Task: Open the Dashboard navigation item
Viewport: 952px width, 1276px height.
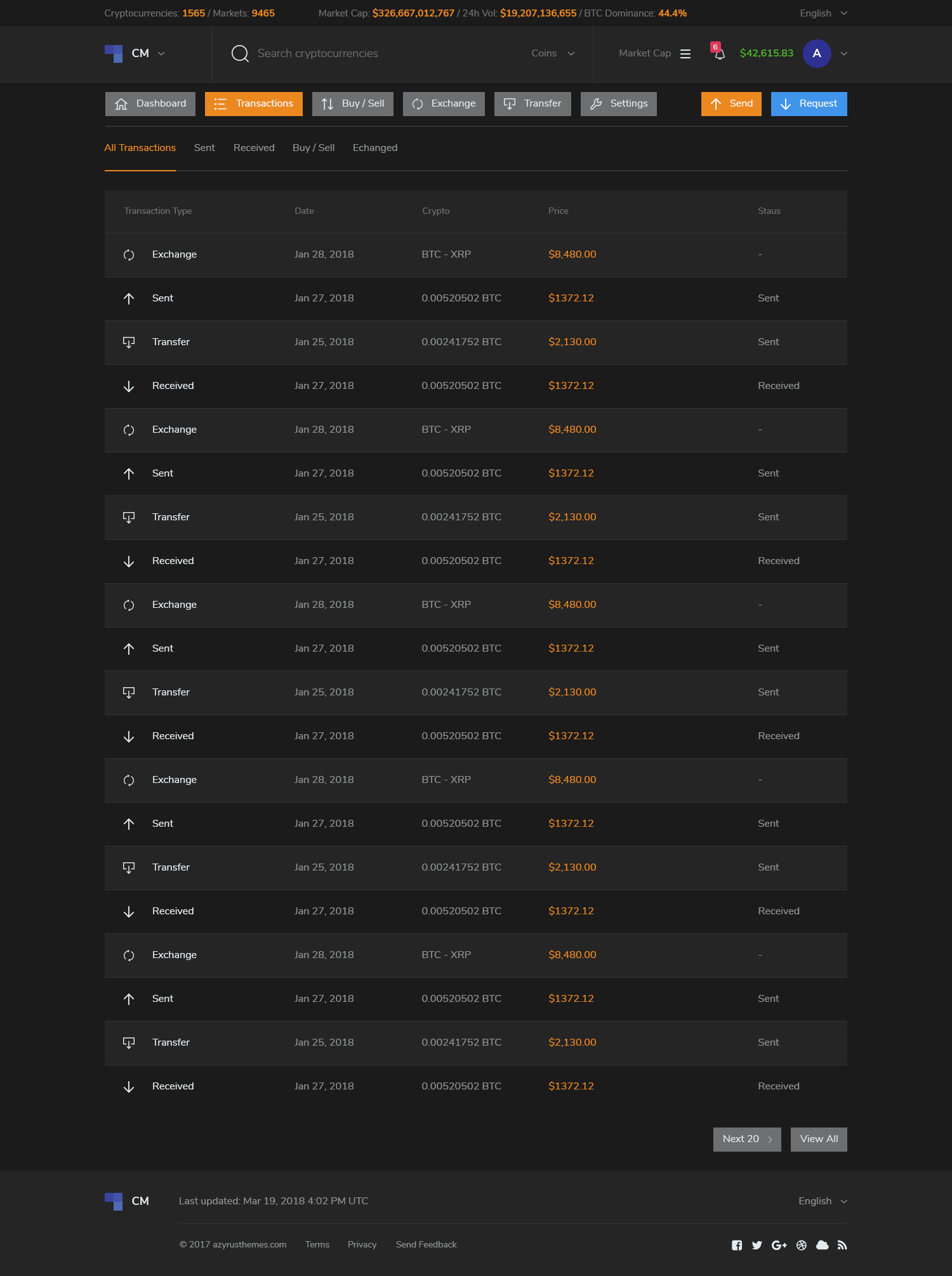Action: (x=150, y=104)
